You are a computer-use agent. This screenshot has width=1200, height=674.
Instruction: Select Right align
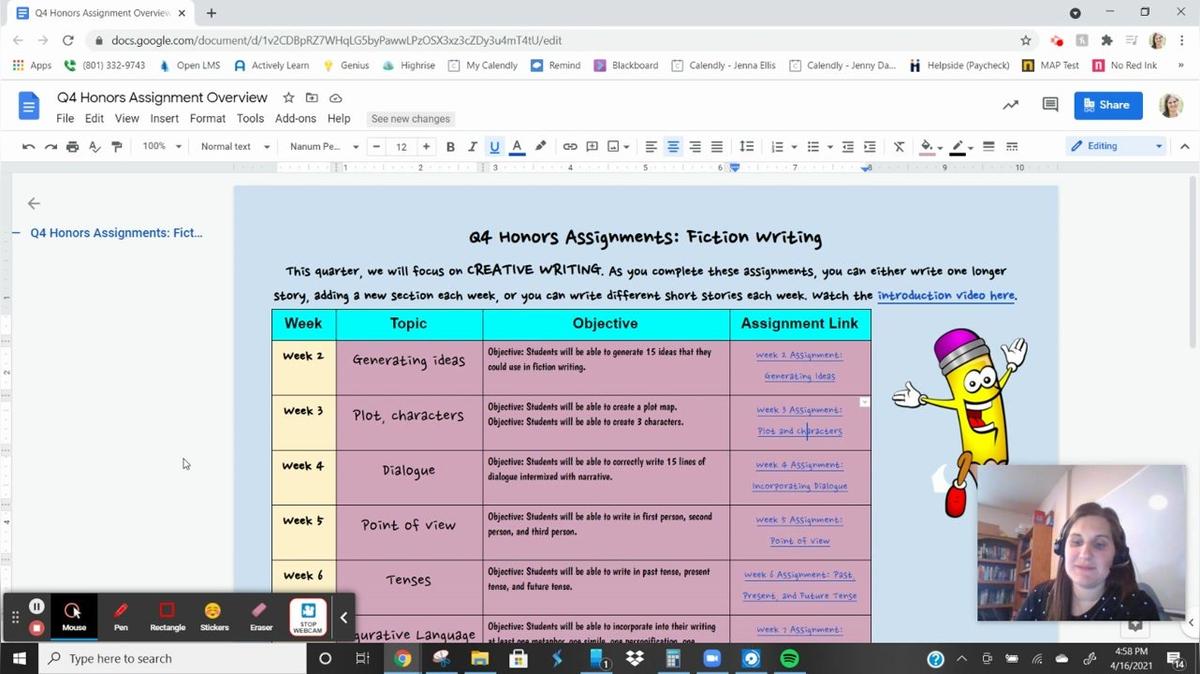coord(695,146)
